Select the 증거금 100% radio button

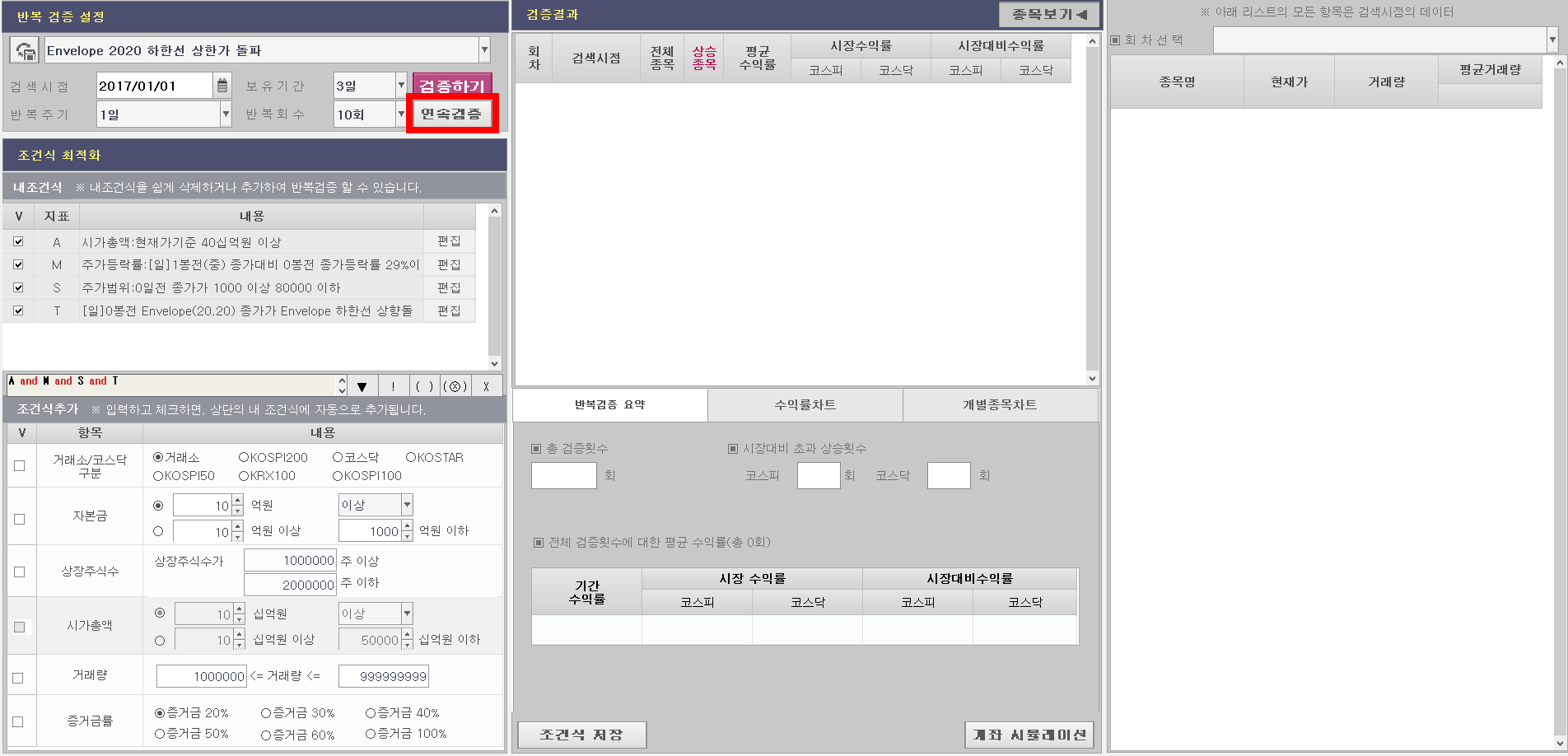(371, 733)
